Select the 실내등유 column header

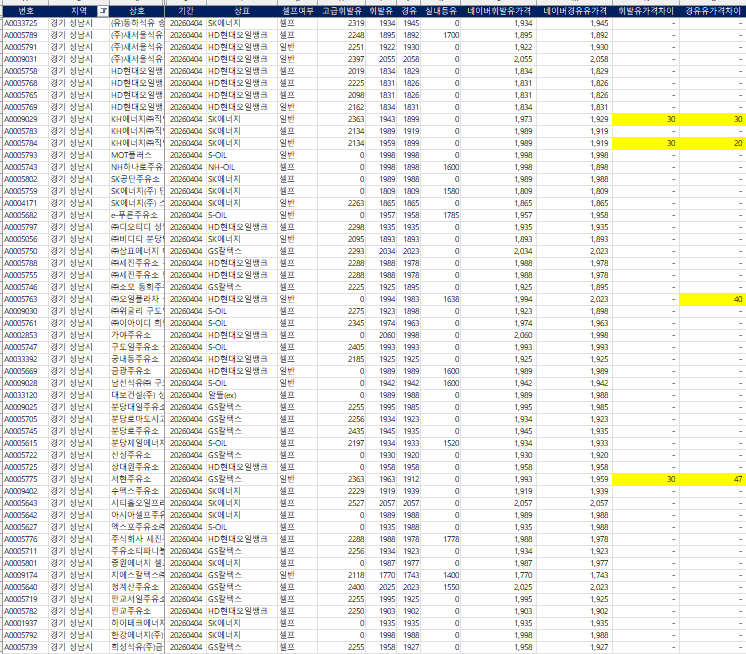441,11
